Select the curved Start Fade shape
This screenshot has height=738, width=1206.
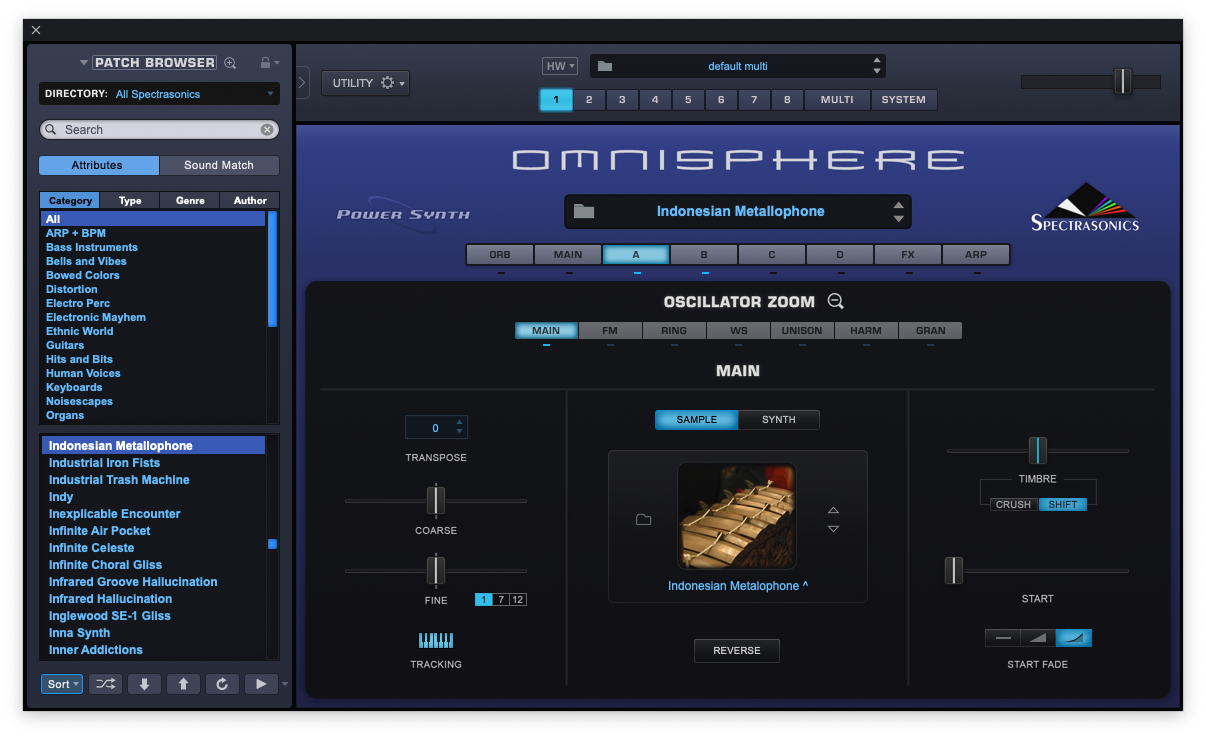pos(1074,638)
